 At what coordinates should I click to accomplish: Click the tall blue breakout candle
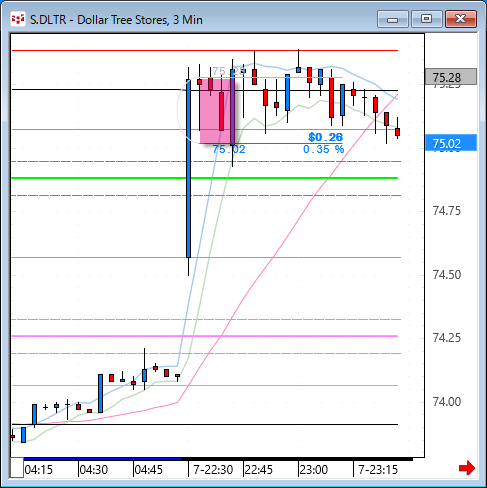point(188,168)
